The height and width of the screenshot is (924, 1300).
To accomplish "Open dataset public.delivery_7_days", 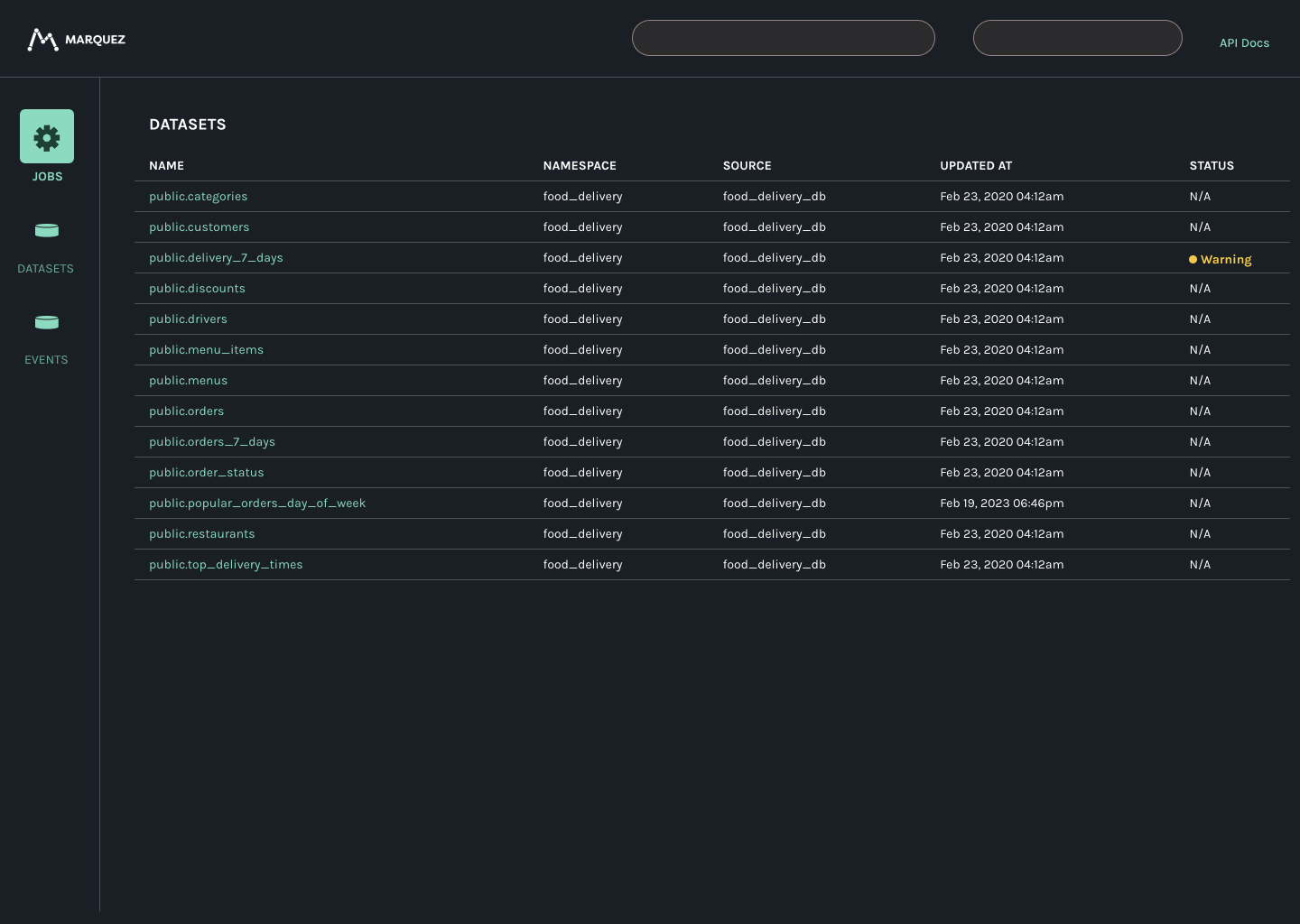I will (x=216, y=258).
